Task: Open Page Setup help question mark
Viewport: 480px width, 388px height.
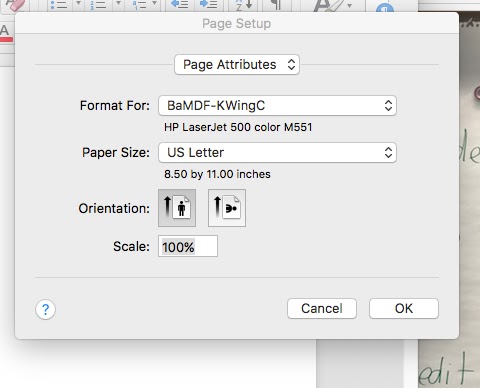Action: pos(45,309)
